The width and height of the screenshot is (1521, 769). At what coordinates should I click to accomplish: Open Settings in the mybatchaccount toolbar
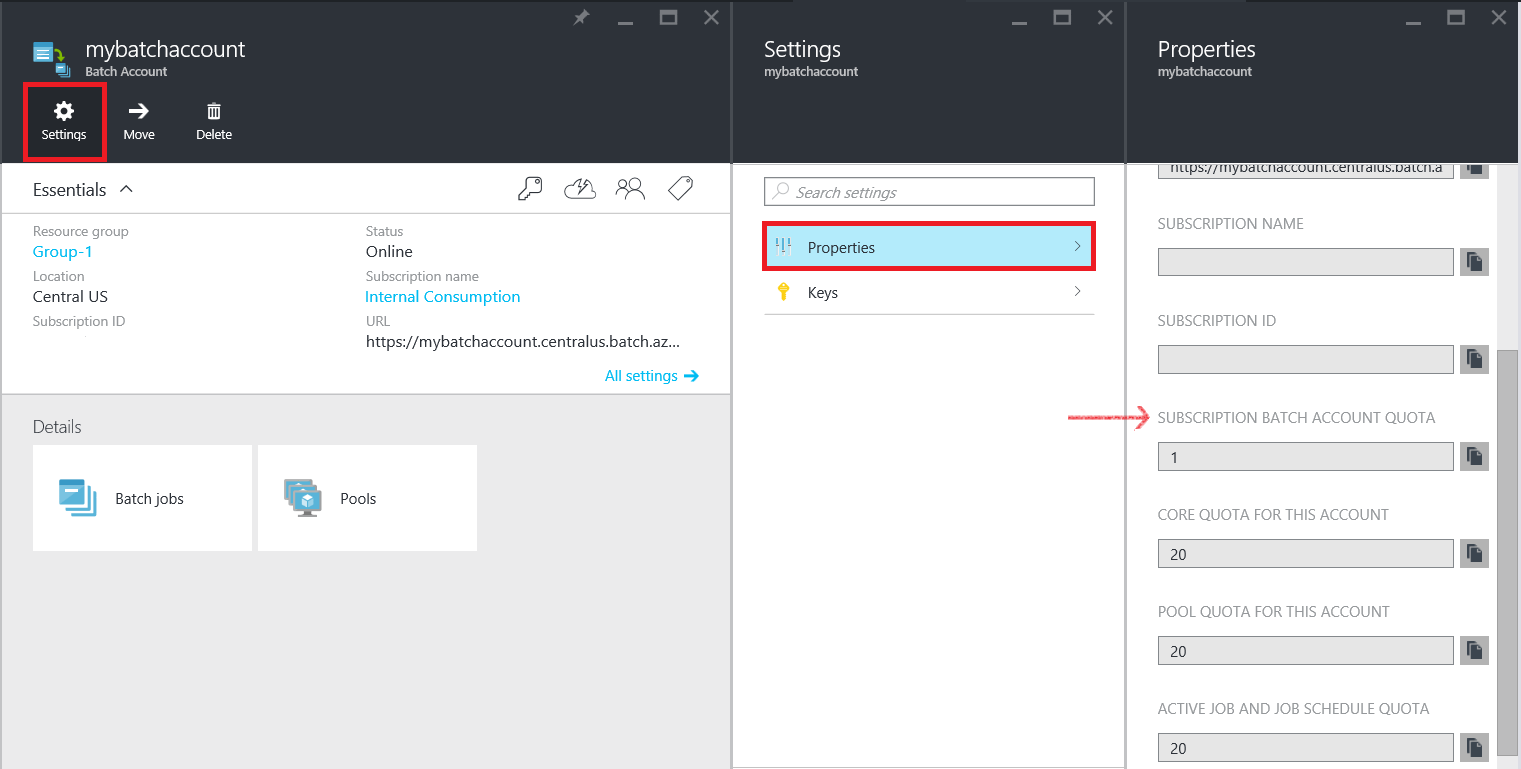(x=64, y=122)
